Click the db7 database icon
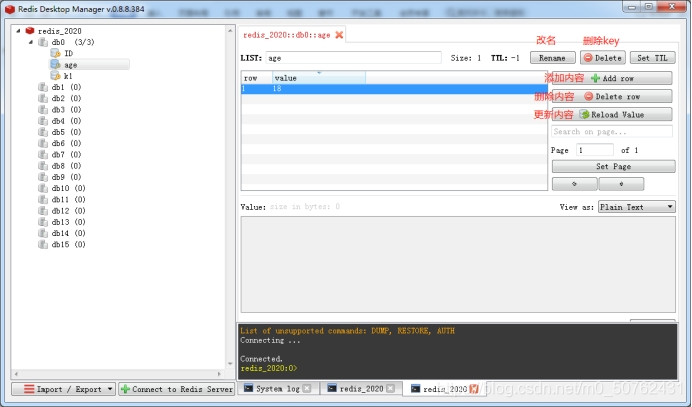This screenshot has width=692, height=407. [x=43, y=155]
